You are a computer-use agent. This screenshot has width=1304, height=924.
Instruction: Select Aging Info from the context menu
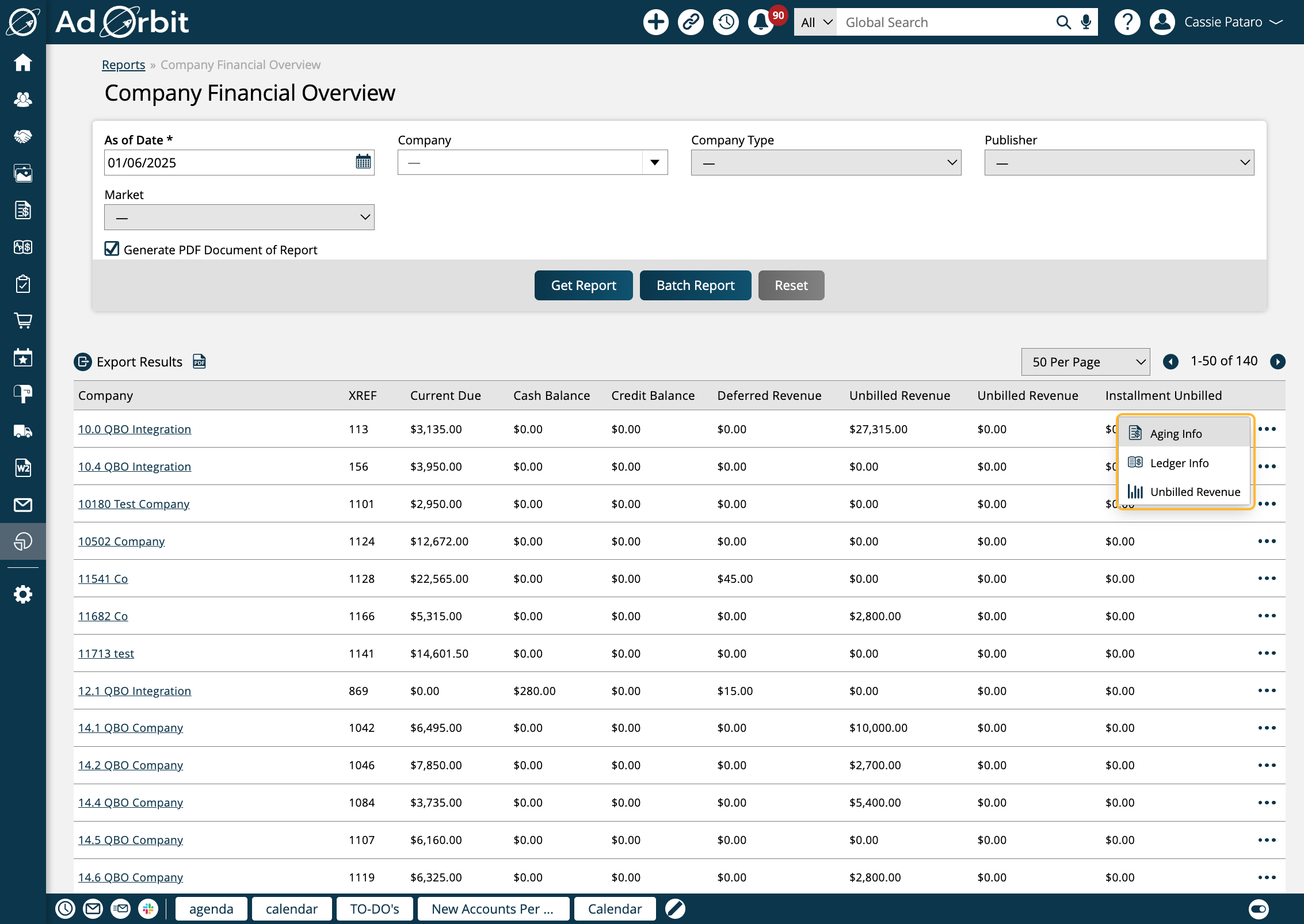[x=1176, y=433]
